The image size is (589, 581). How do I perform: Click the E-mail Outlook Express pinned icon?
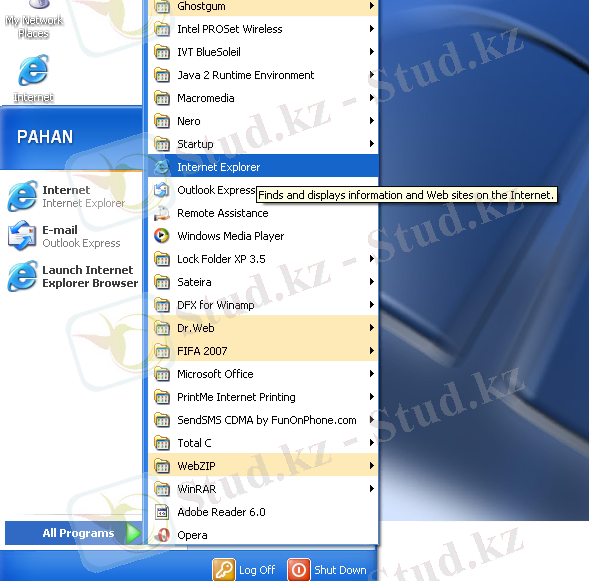22,236
